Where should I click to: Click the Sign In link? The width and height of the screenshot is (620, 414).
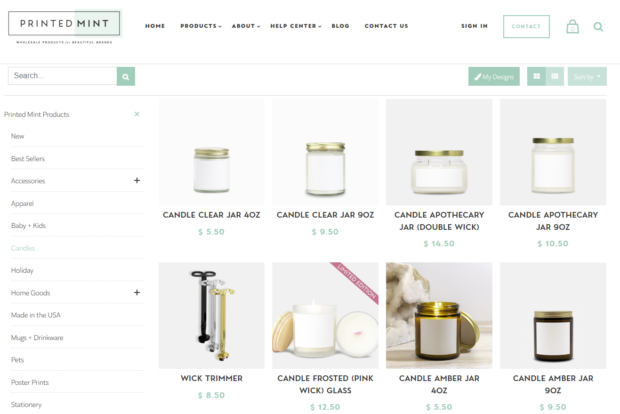[x=474, y=26]
